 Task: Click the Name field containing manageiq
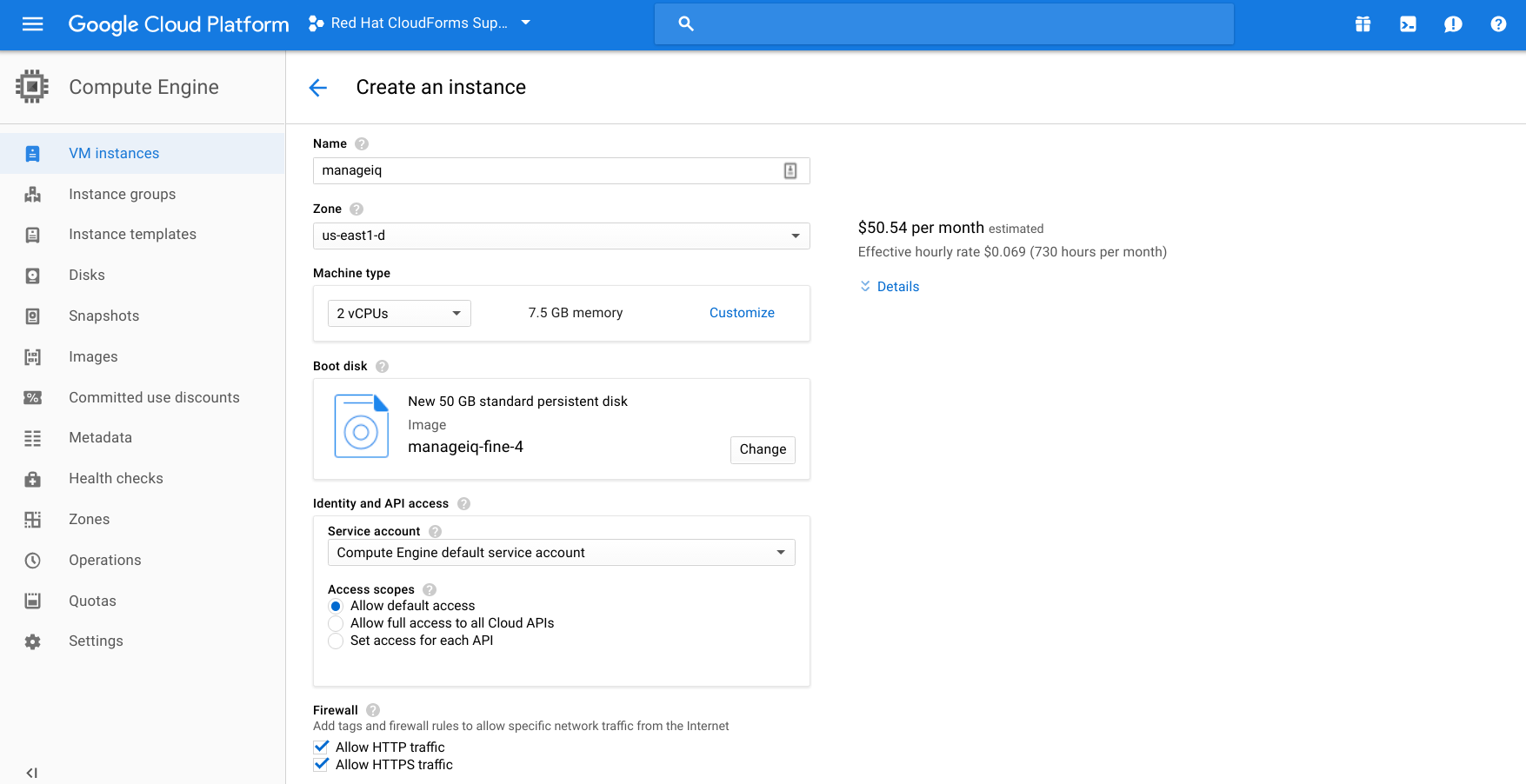click(561, 170)
